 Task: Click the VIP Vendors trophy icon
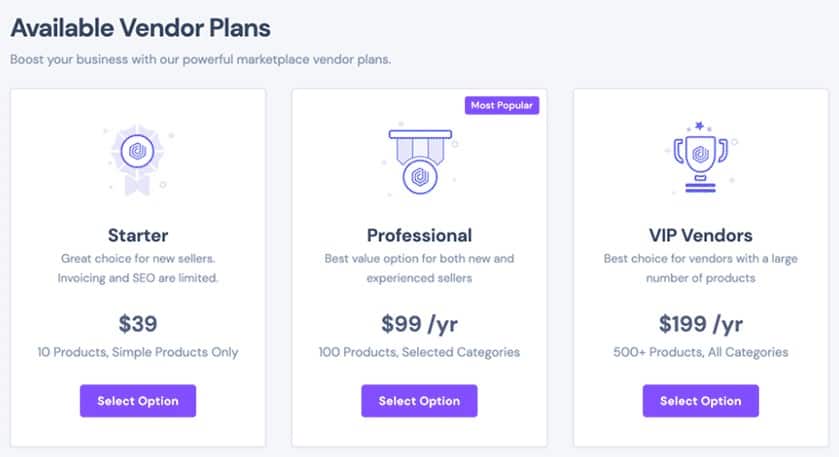(x=701, y=158)
